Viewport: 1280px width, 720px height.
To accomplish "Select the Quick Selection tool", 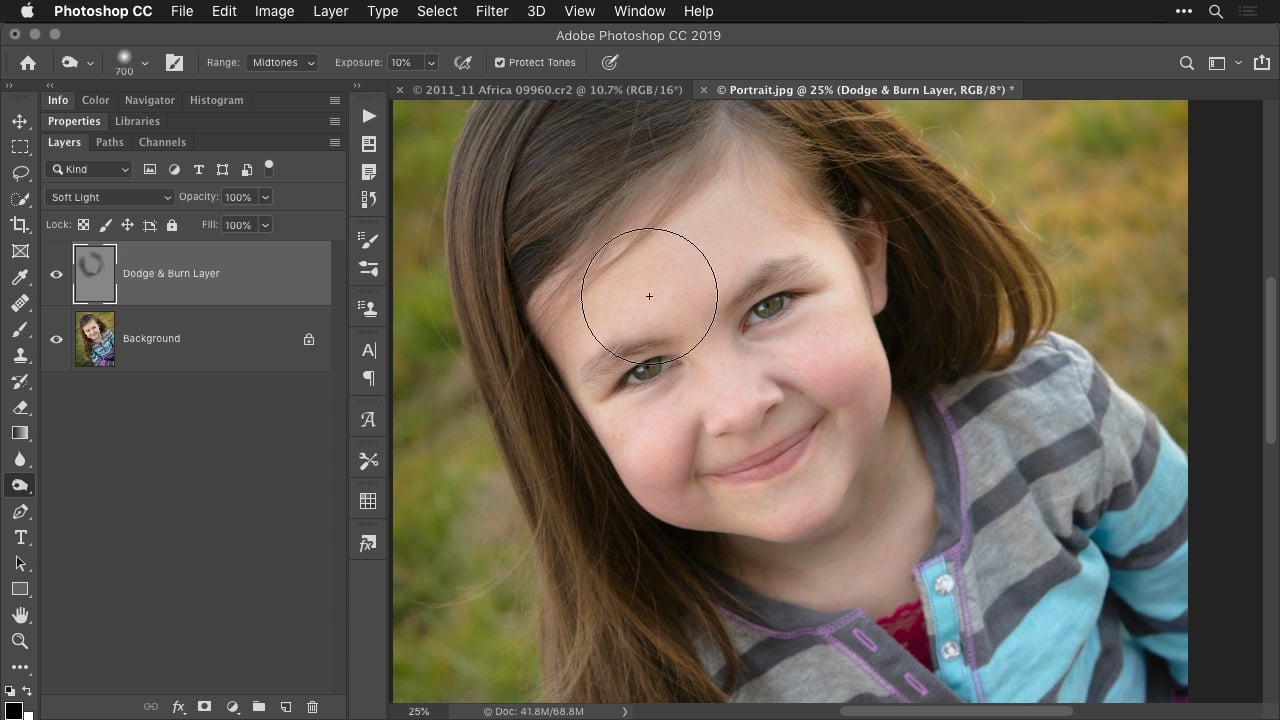I will click(x=20, y=199).
